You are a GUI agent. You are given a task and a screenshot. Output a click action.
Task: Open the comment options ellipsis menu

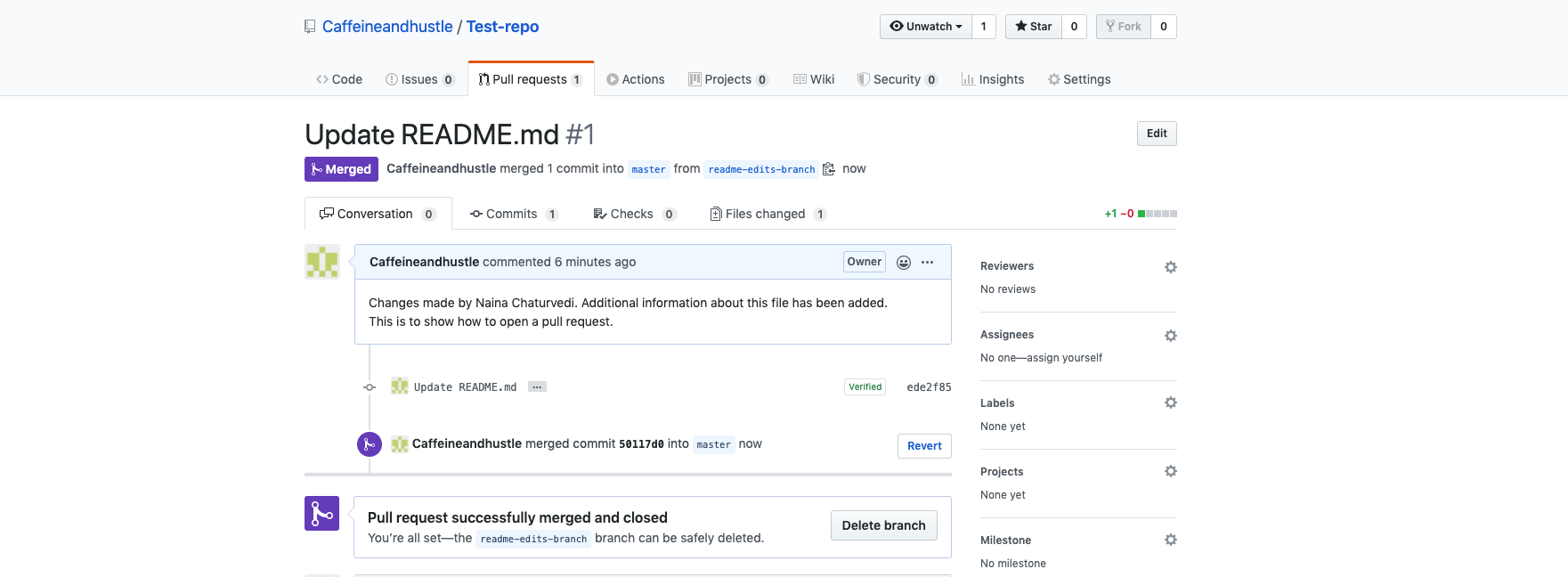(x=928, y=262)
